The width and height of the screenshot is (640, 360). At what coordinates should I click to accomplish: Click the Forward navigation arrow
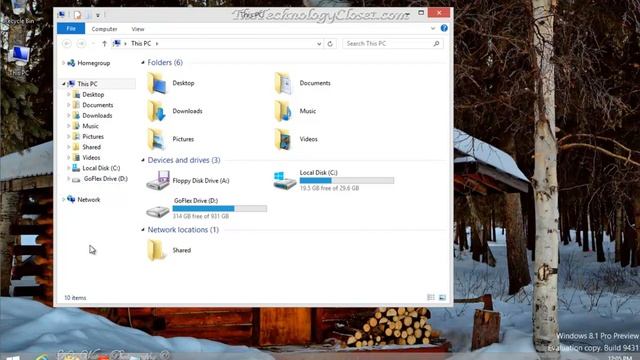tap(81, 44)
